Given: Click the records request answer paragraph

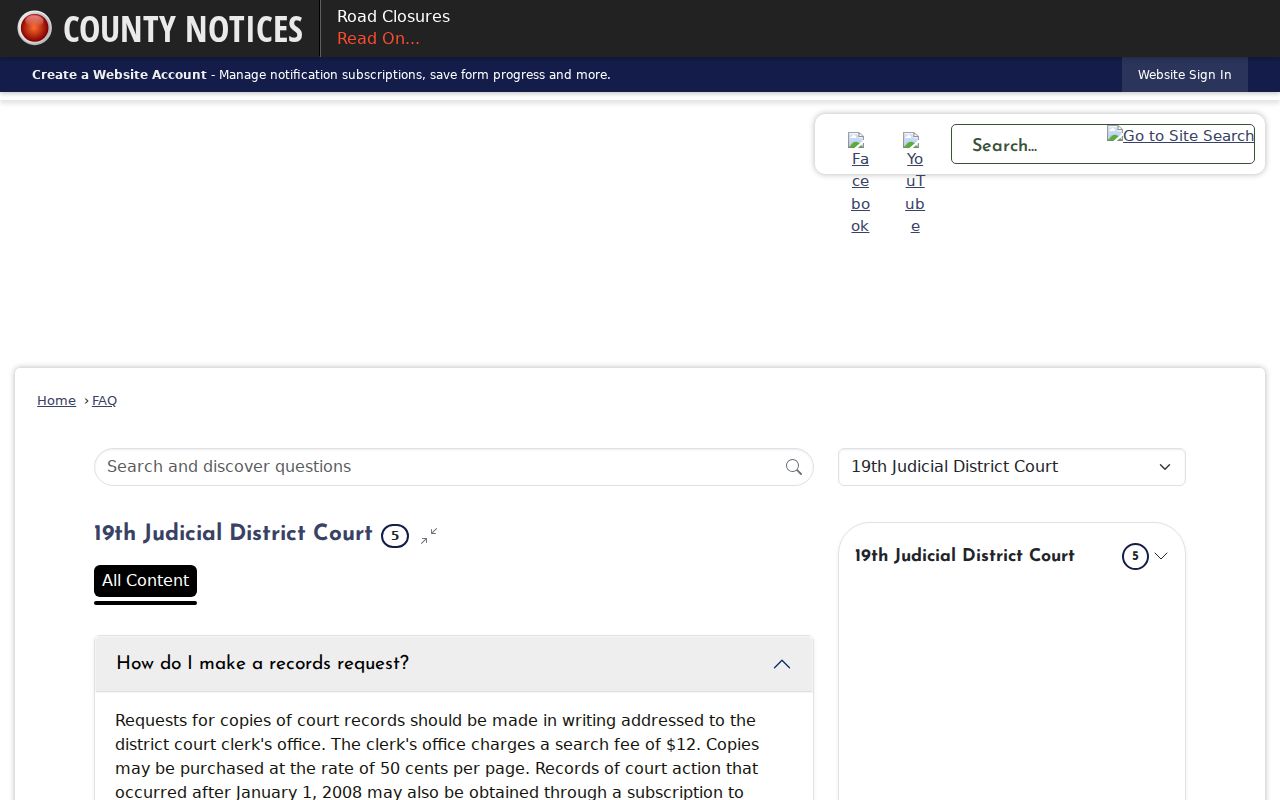Looking at the screenshot, I should (437, 756).
